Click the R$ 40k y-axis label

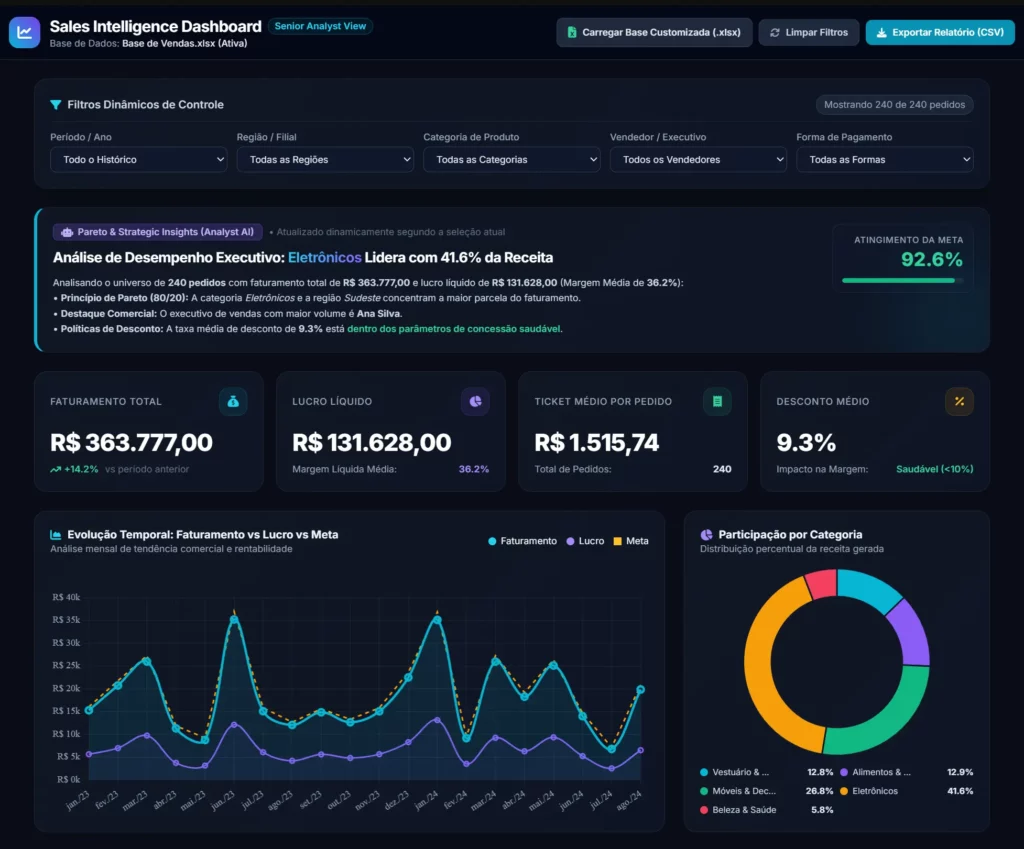tap(66, 597)
